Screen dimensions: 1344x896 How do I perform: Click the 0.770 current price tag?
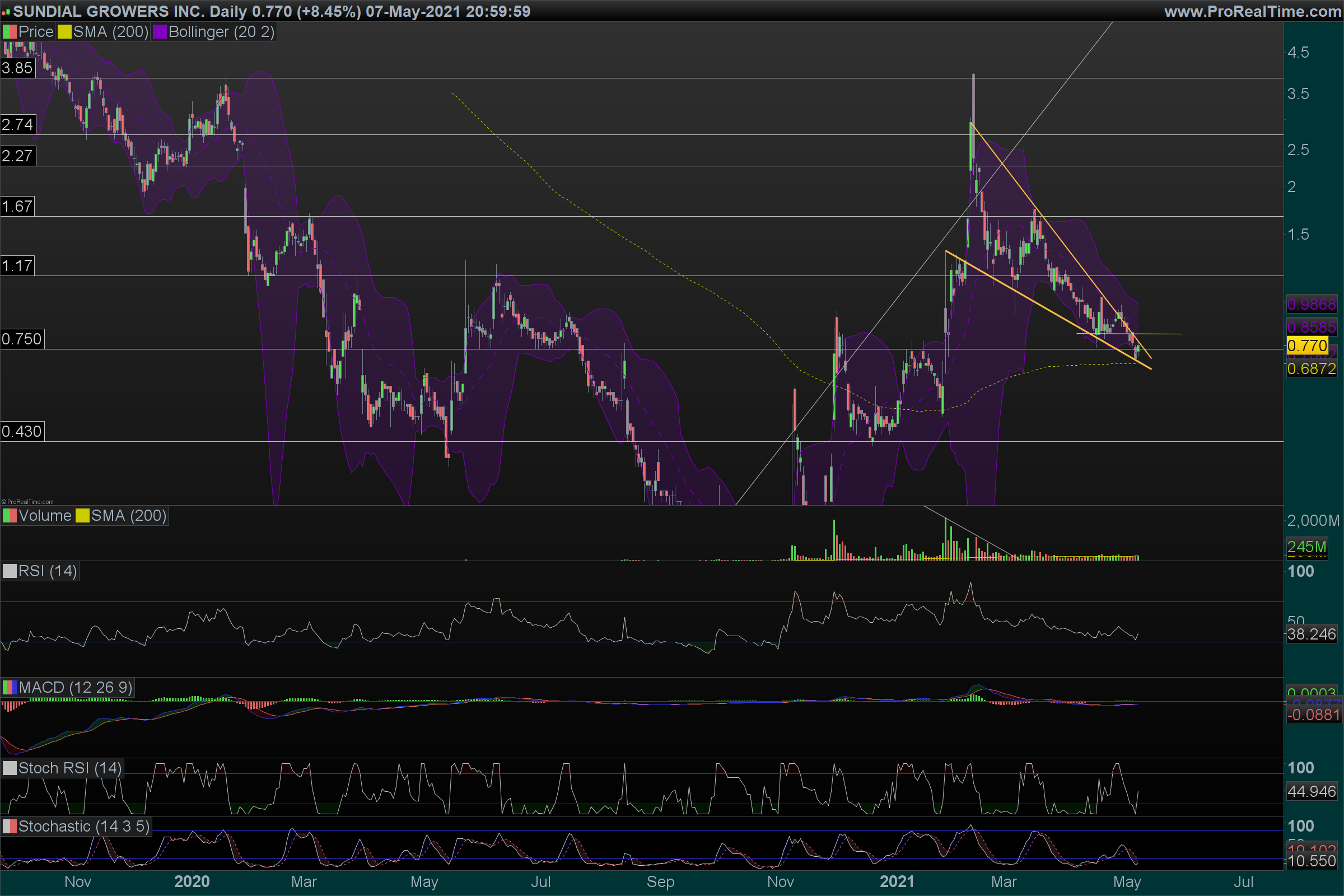[1307, 346]
